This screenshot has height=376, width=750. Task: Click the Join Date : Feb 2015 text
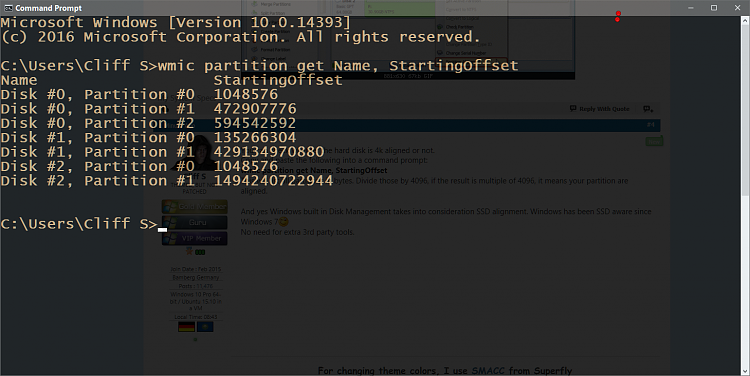click(x=196, y=269)
